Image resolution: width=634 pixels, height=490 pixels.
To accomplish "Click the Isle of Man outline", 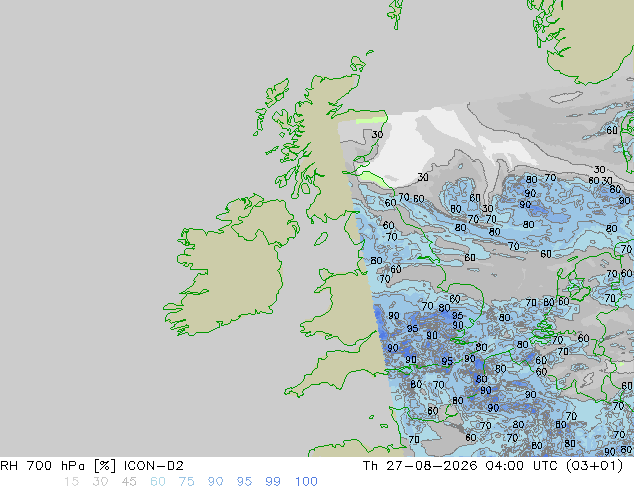I will pos(321,239).
